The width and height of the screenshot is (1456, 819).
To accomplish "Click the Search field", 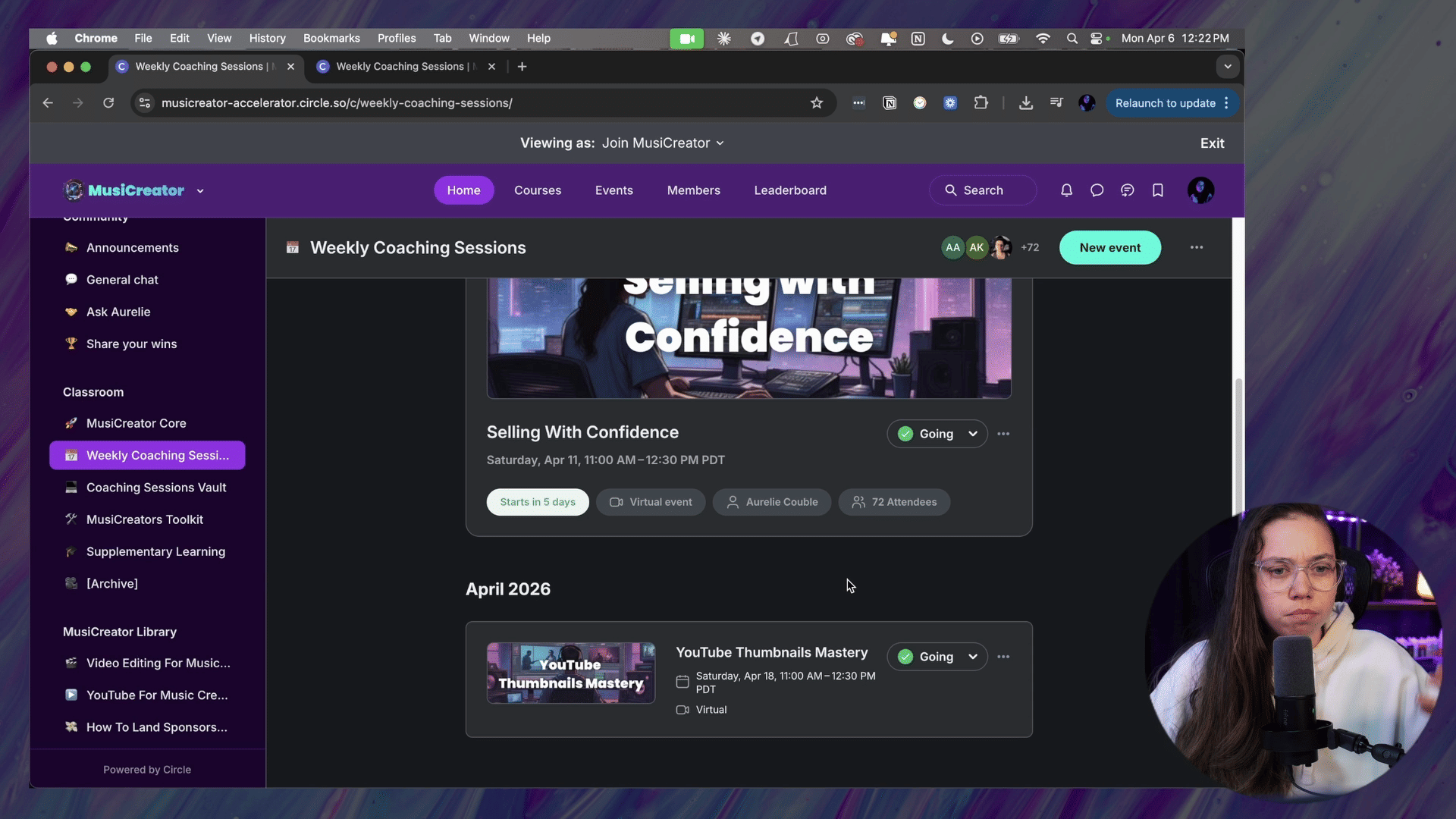I will tap(983, 190).
